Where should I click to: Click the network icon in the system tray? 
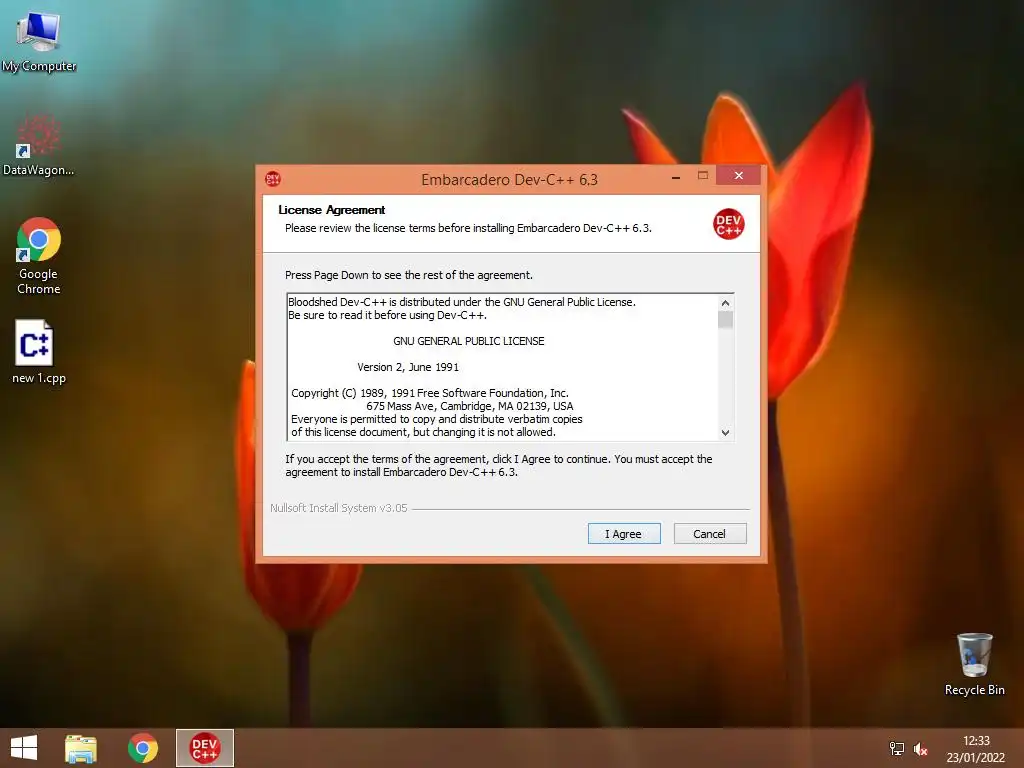(897, 748)
